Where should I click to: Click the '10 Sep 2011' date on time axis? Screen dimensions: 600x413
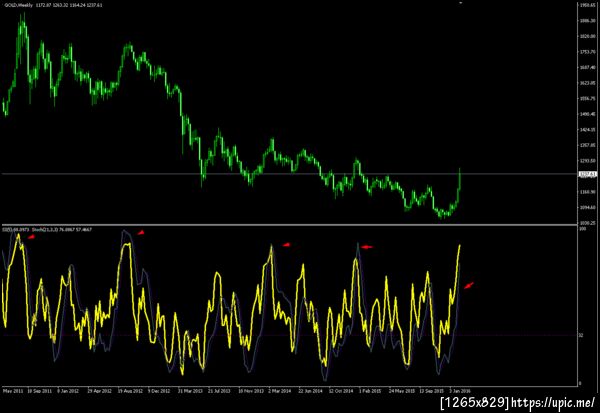40,391
